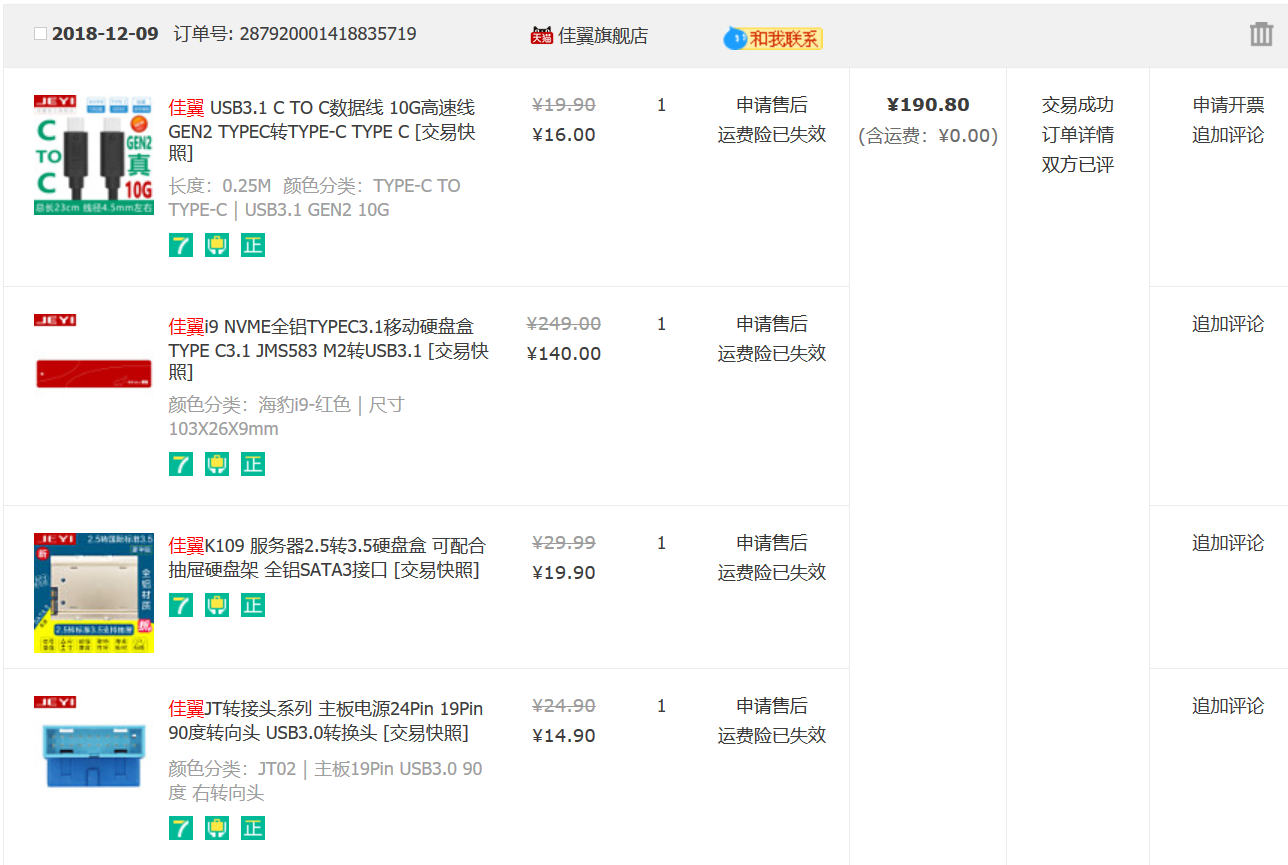Click 7-day return icon under USB3.1 cable
Screen dimensions: 1288x865
click(x=181, y=245)
